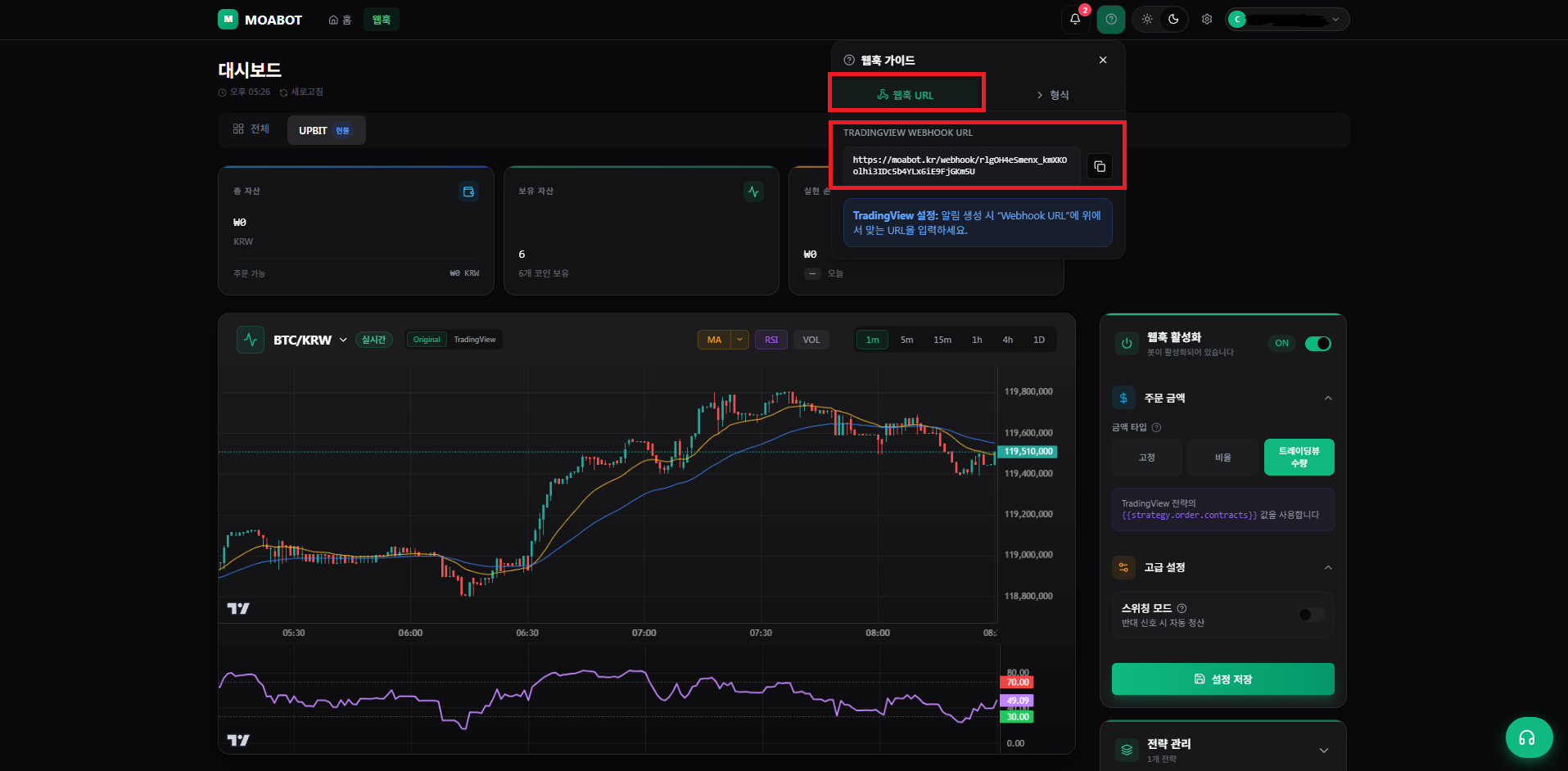Click help icon next to 스위칭 모드
Image resolution: width=1568 pixels, height=771 pixels.
click(1182, 608)
